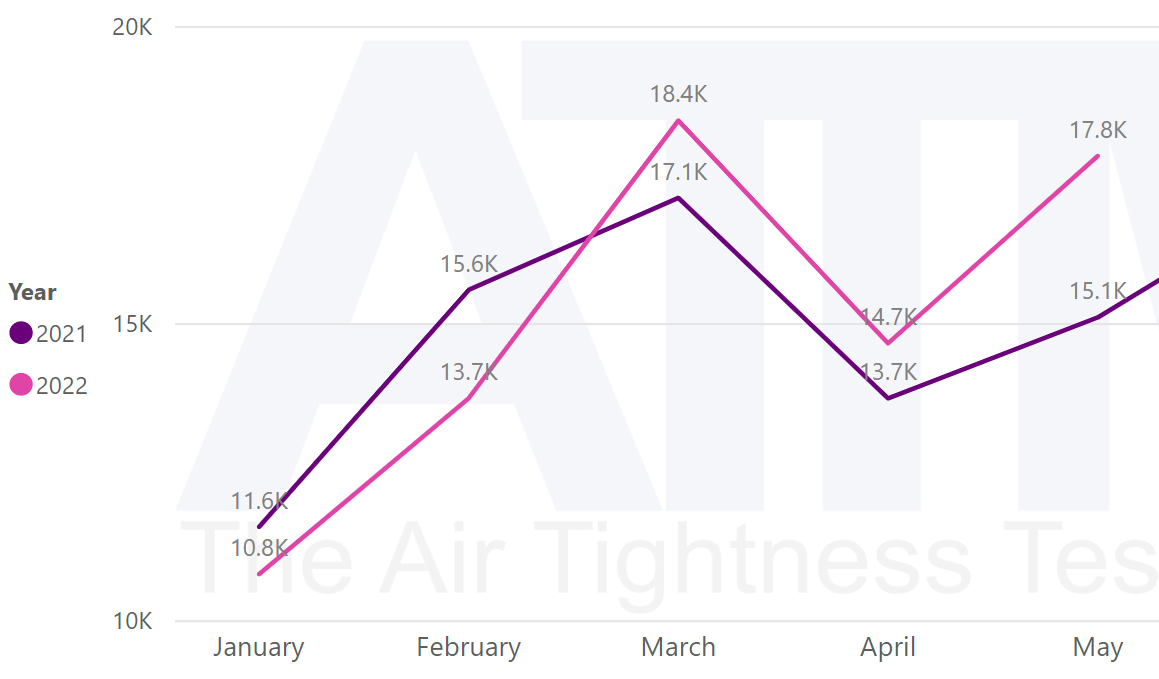
Task: Click the 20K y-axis label
Action: tap(132, 27)
